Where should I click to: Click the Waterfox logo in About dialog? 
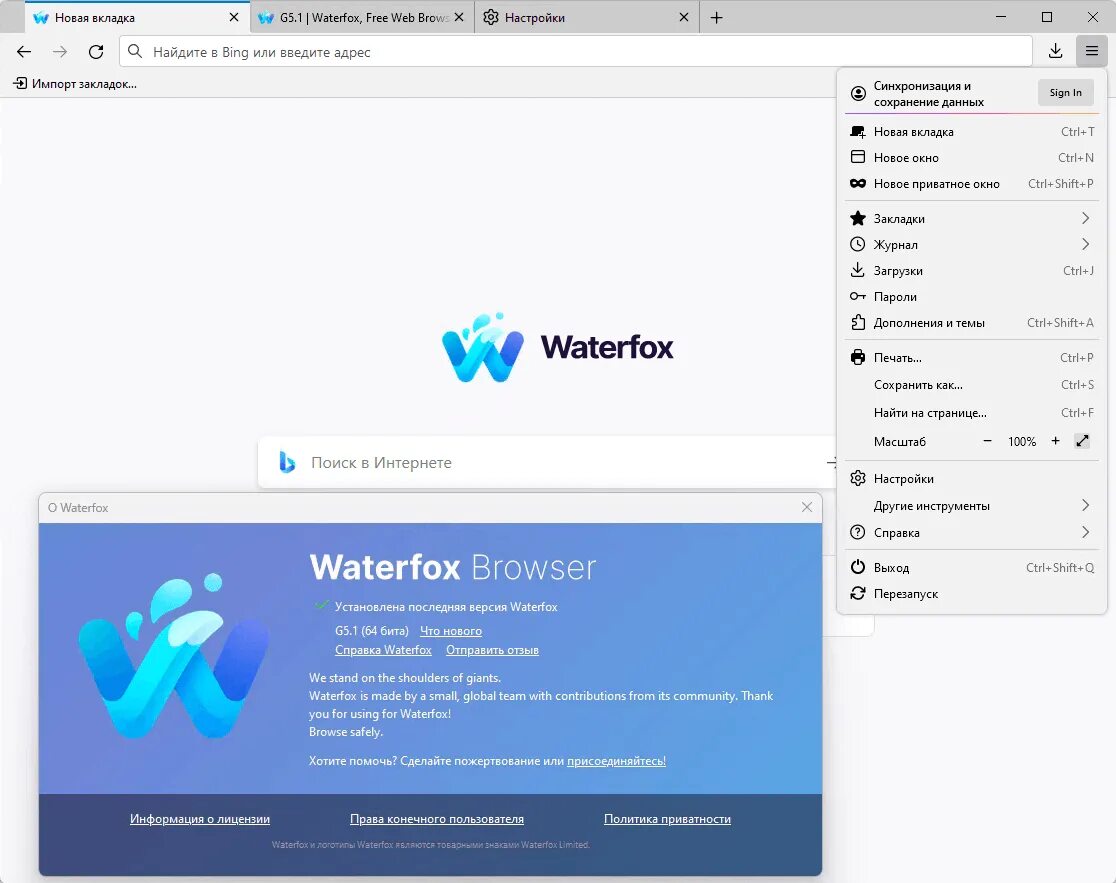[x=174, y=655]
